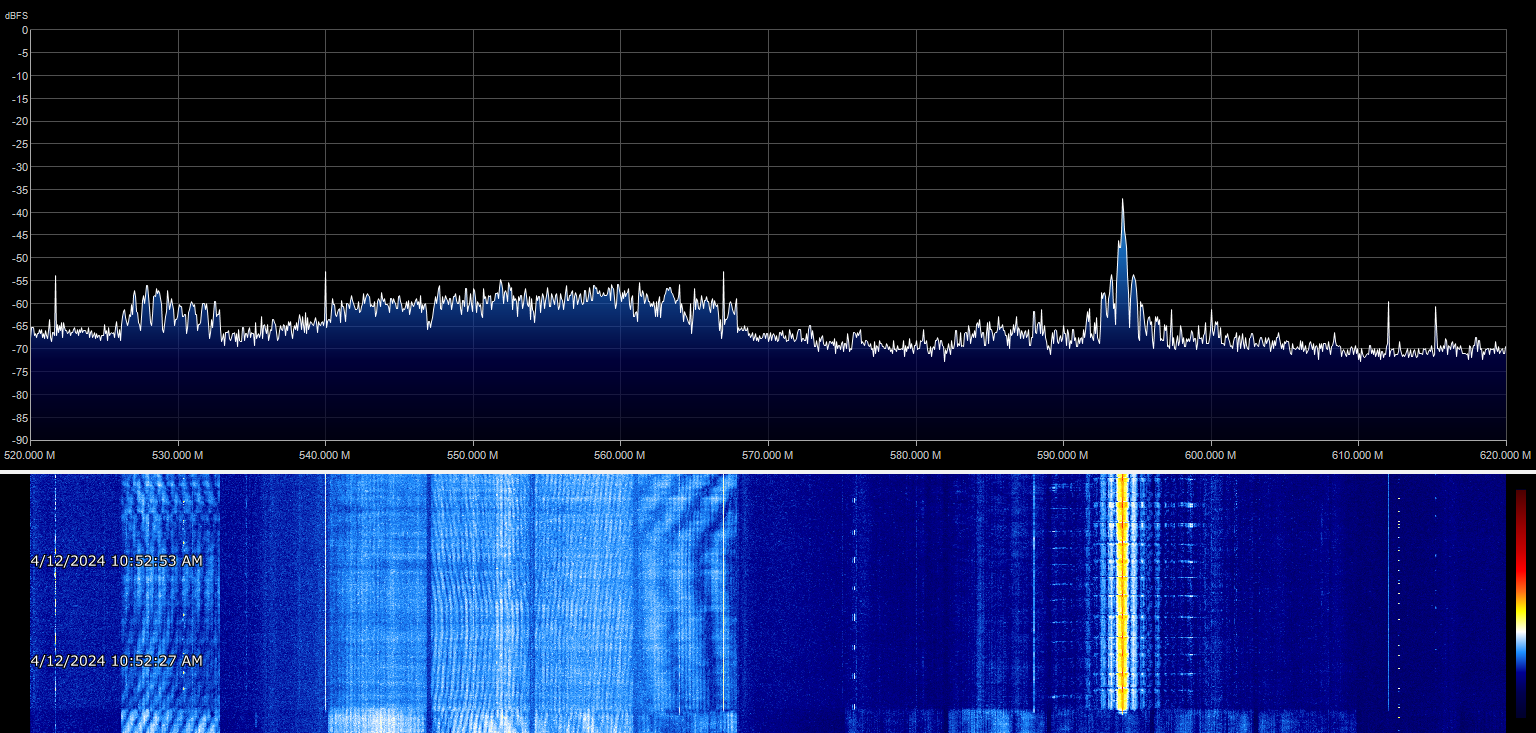
Task: Click the -90 dBFS scale label
Action: [19, 440]
